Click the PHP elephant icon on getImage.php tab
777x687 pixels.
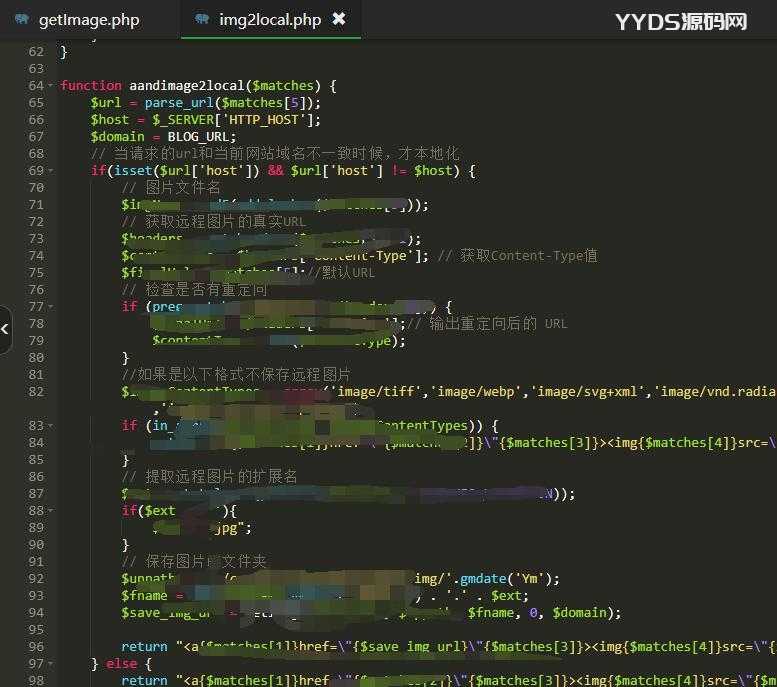21,20
